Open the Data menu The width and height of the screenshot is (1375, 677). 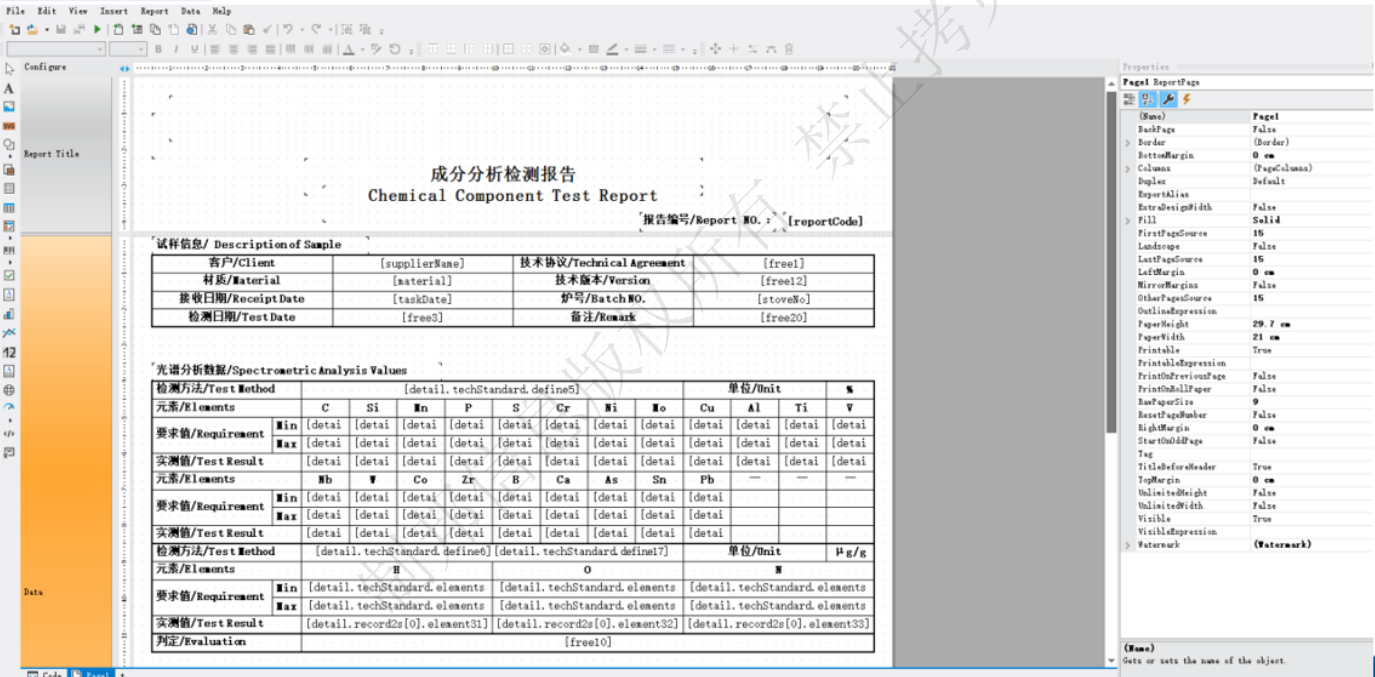pyautogui.click(x=190, y=11)
